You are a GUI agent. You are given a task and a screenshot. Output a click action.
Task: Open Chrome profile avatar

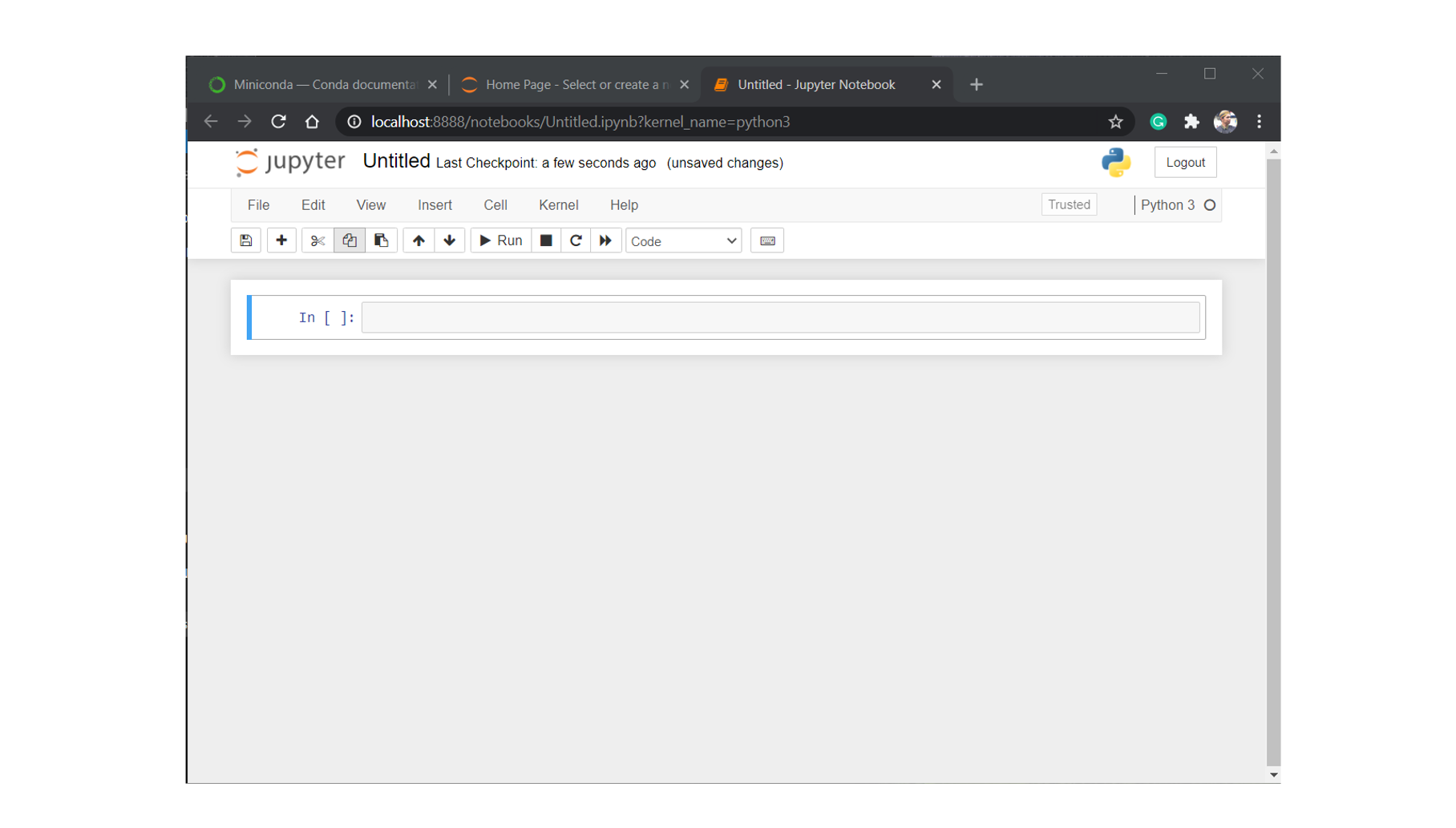tap(1225, 122)
